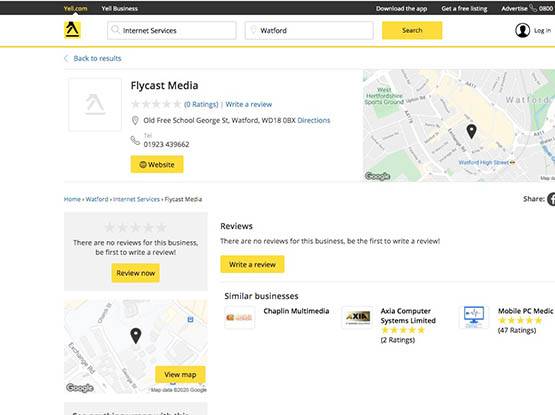Click the map pin on the top map
Image resolution: width=555 pixels, height=415 pixels.
471,131
